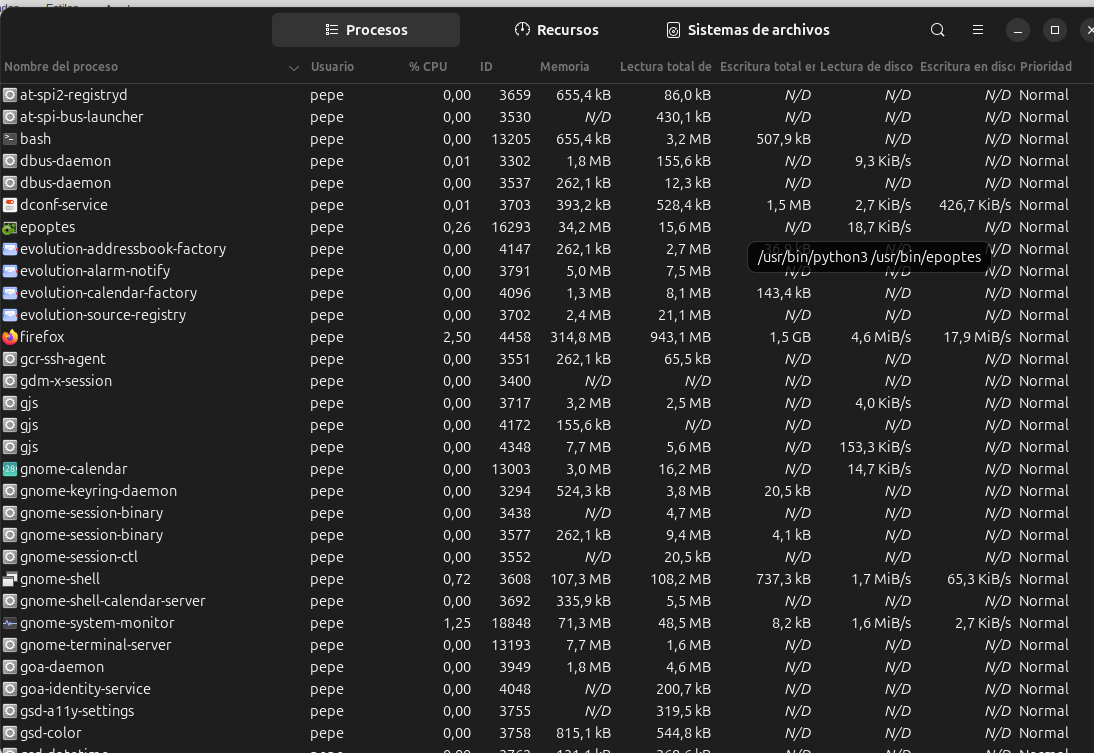Maximize the System Monitor window
This screenshot has height=753, width=1094.
[1054, 30]
